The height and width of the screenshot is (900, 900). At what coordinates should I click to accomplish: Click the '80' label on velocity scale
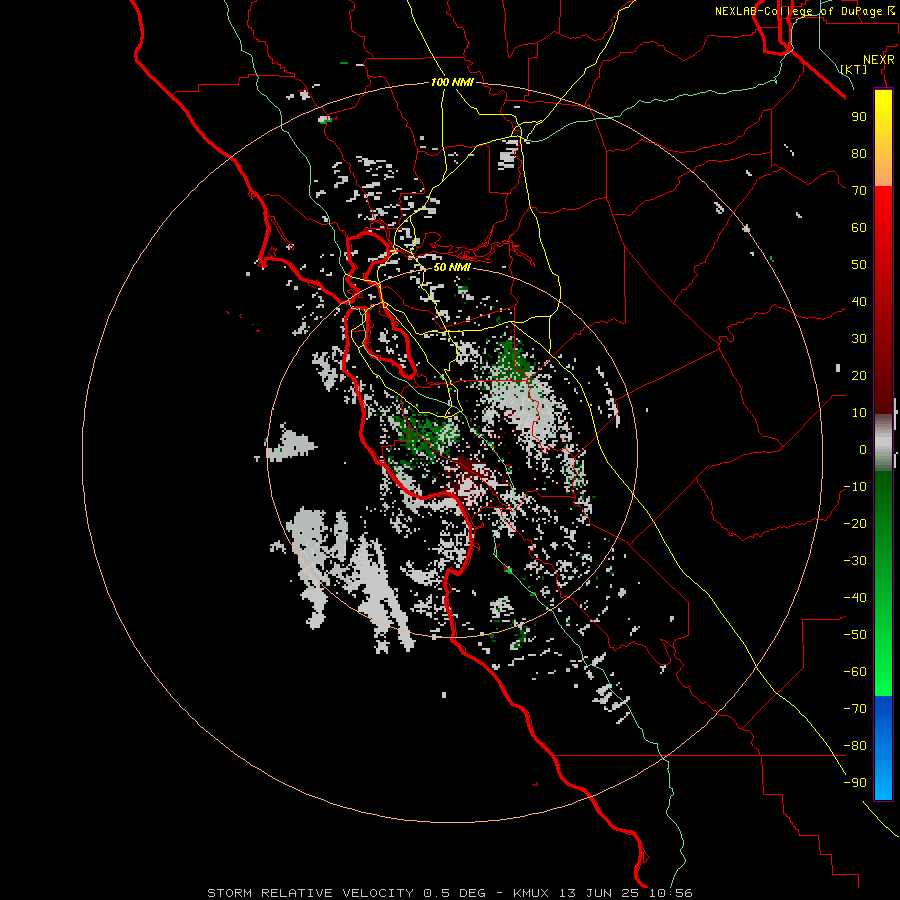coord(859,153)
